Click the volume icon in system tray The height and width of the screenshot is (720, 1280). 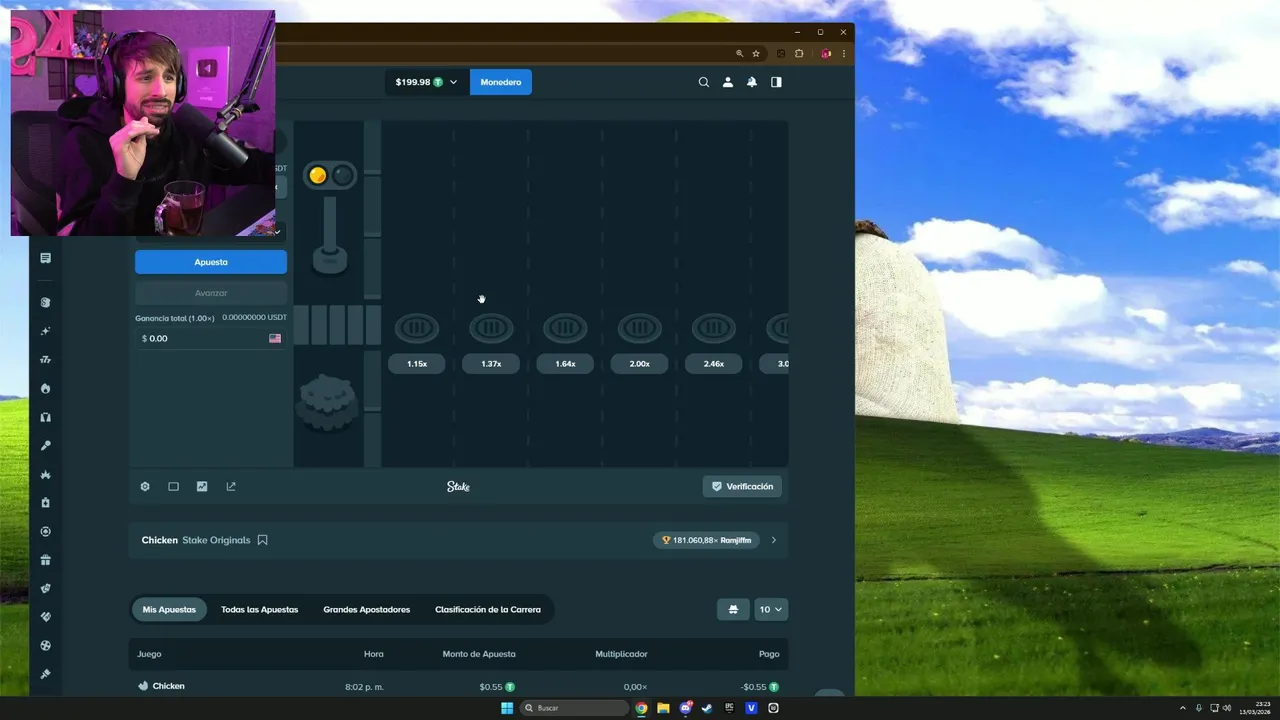(1228, 708)
